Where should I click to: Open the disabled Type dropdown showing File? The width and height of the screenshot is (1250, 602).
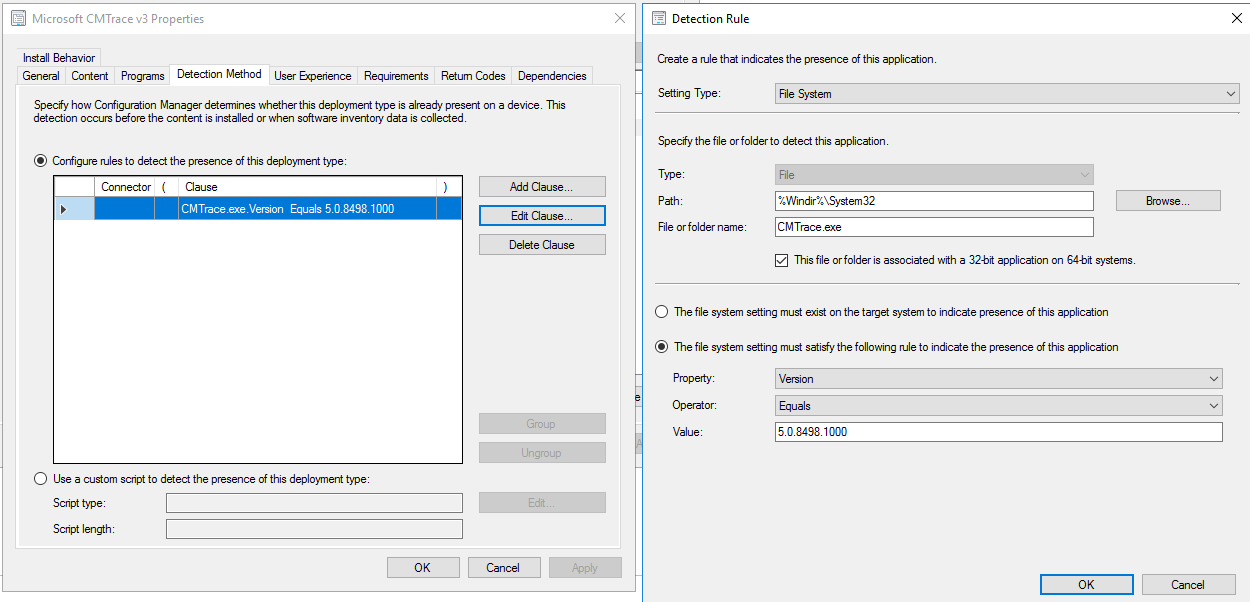click(935, 175)
